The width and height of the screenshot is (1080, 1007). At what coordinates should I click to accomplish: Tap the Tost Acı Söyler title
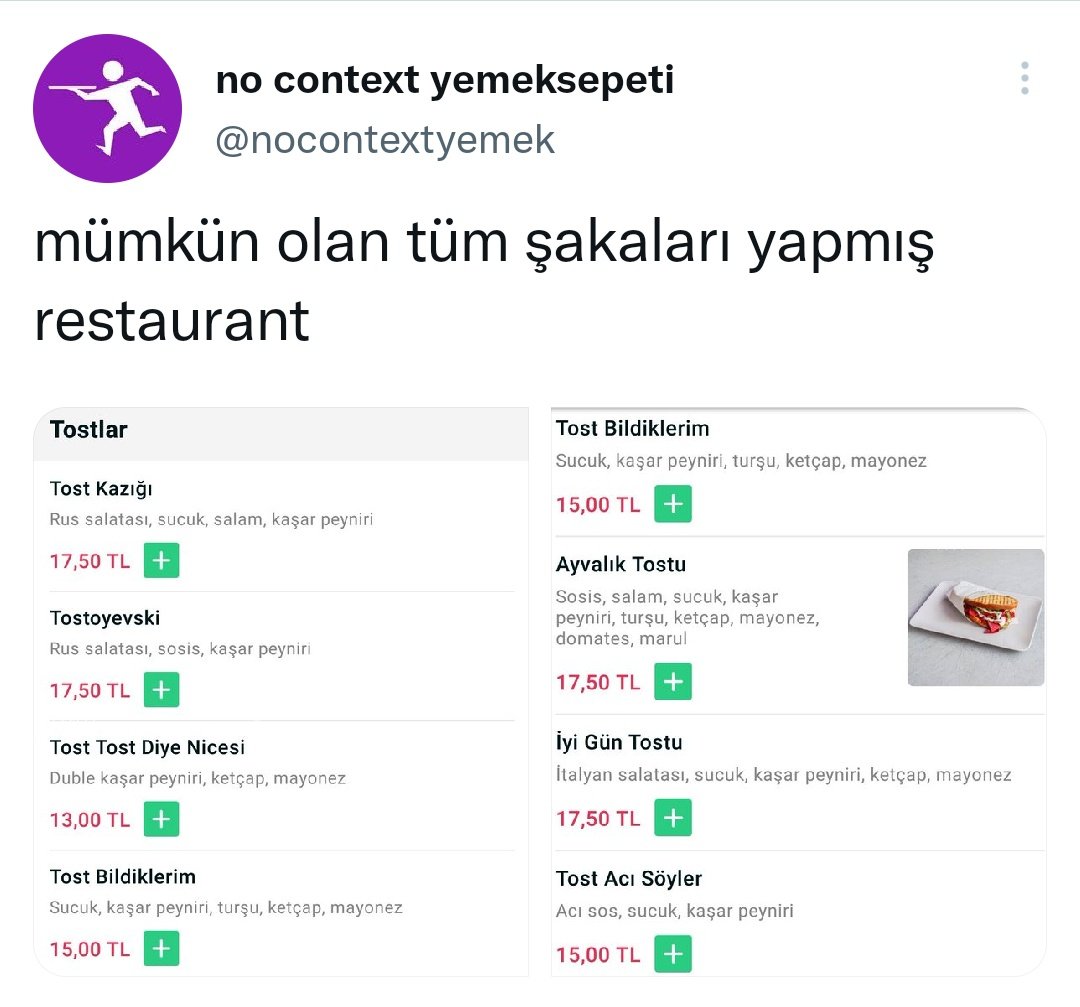coord(629,879)
